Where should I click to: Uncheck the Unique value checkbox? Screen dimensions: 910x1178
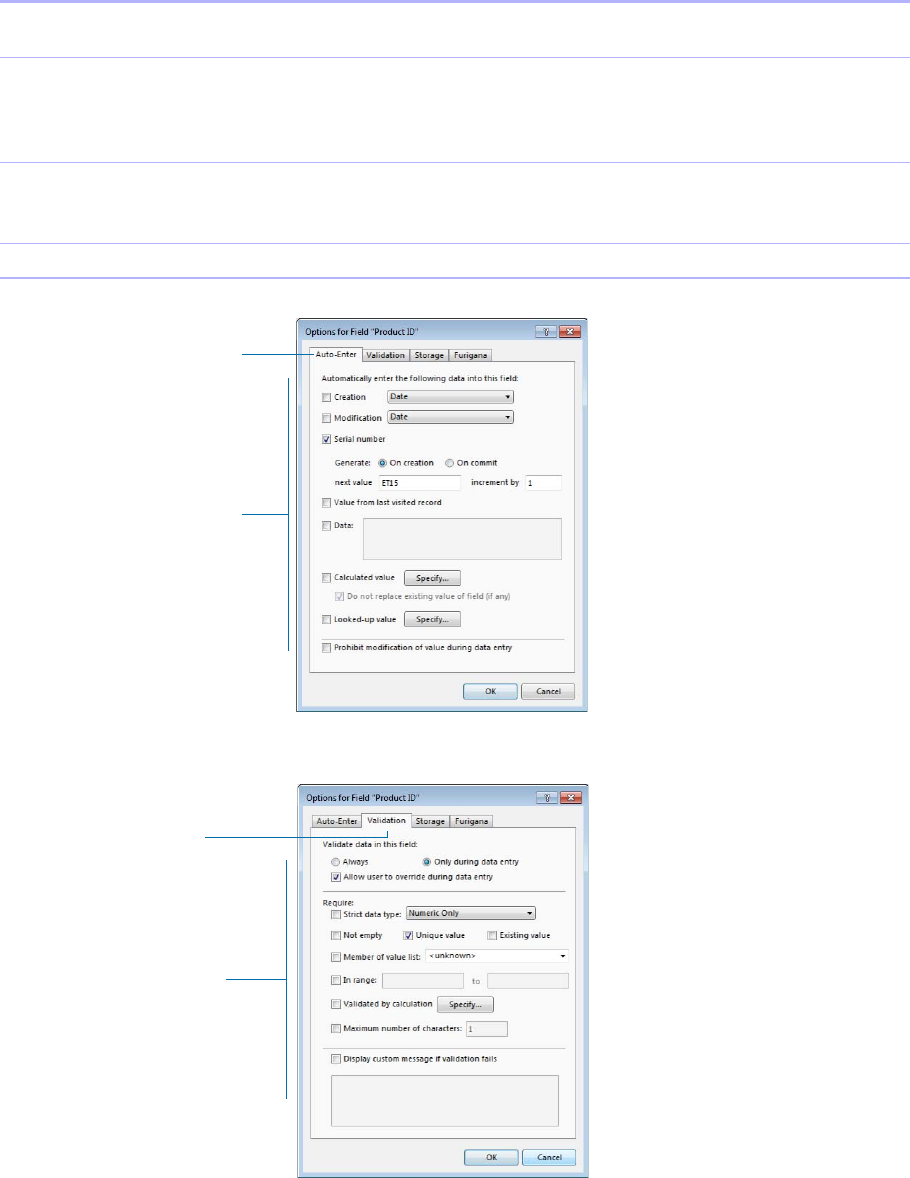point(408,935)
